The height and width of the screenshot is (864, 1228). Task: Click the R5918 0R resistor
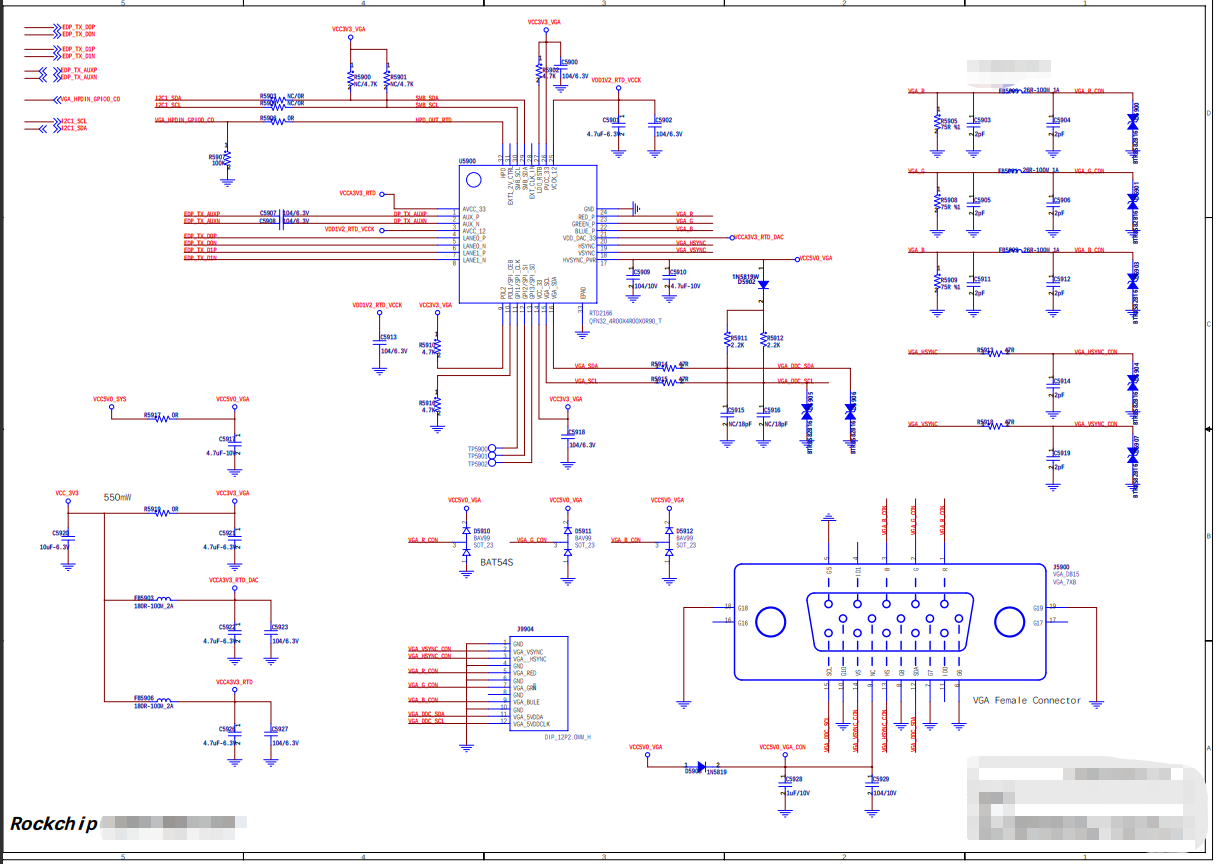pyautogui.click(x=160, y=513)
